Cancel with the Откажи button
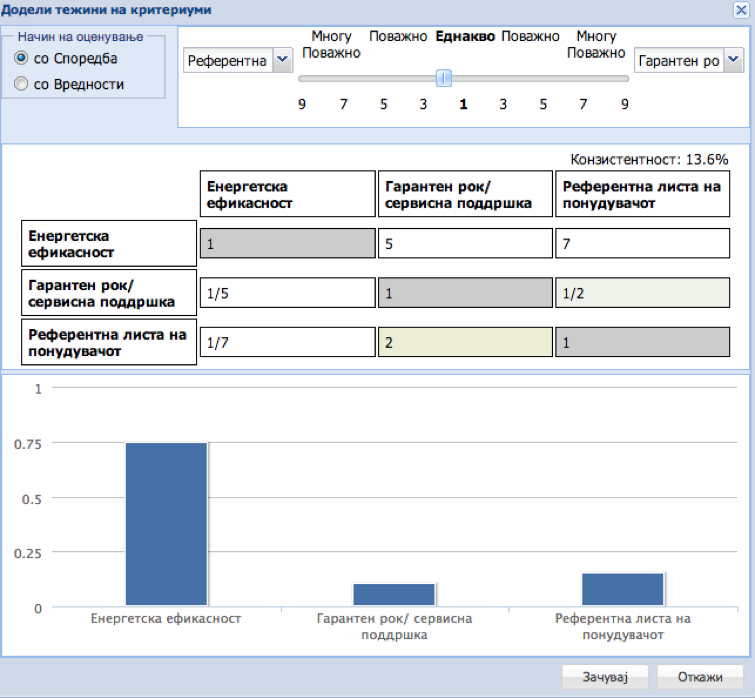This screenshot has width=755, height=698. click(x=700, y=677)
